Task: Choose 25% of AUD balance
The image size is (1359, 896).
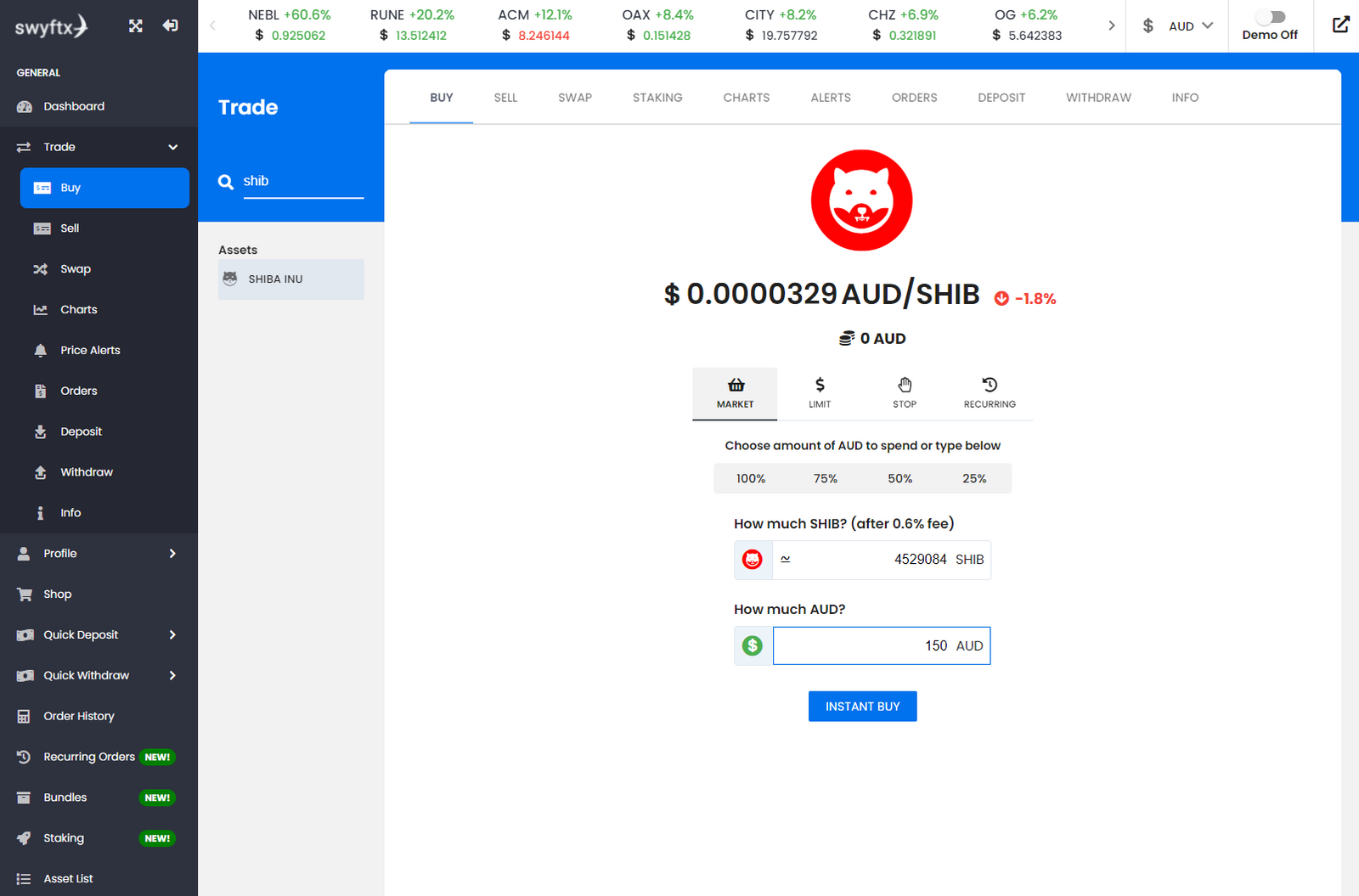Action: point(974,479)
